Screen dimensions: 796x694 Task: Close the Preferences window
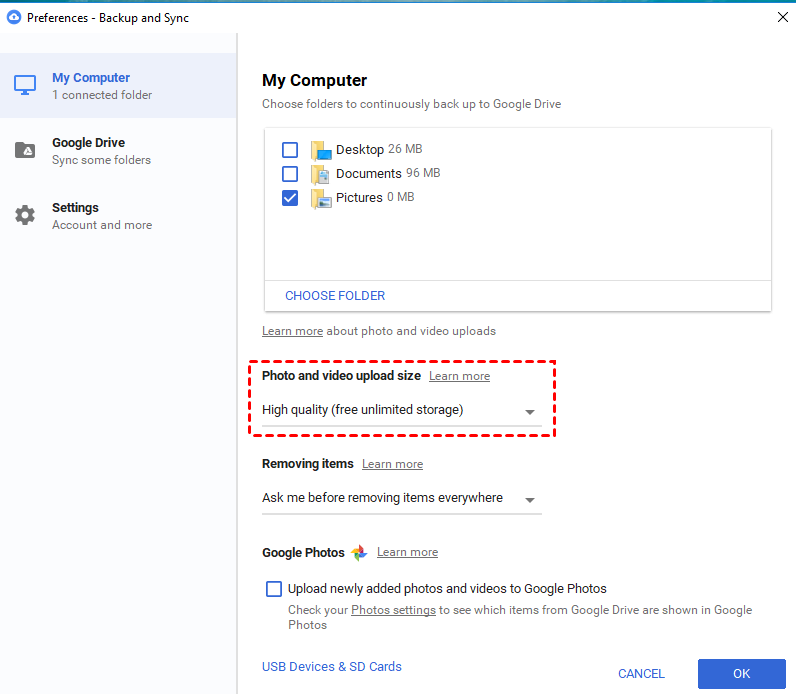click(781, 17)
